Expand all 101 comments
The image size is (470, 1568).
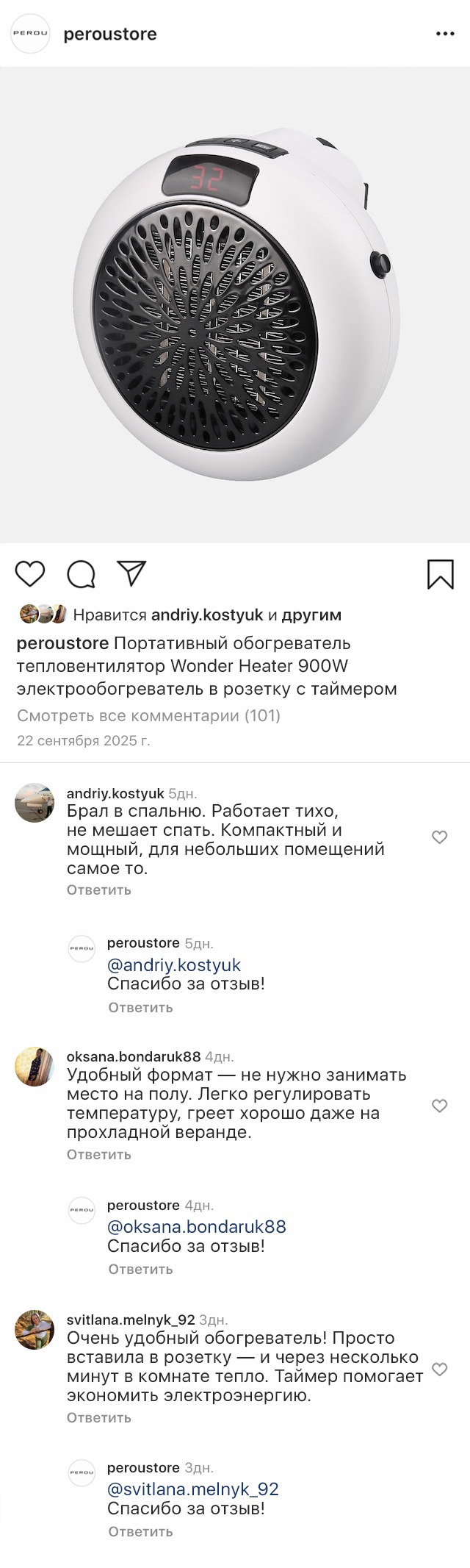pyautogui.click(x=148, y=715)
